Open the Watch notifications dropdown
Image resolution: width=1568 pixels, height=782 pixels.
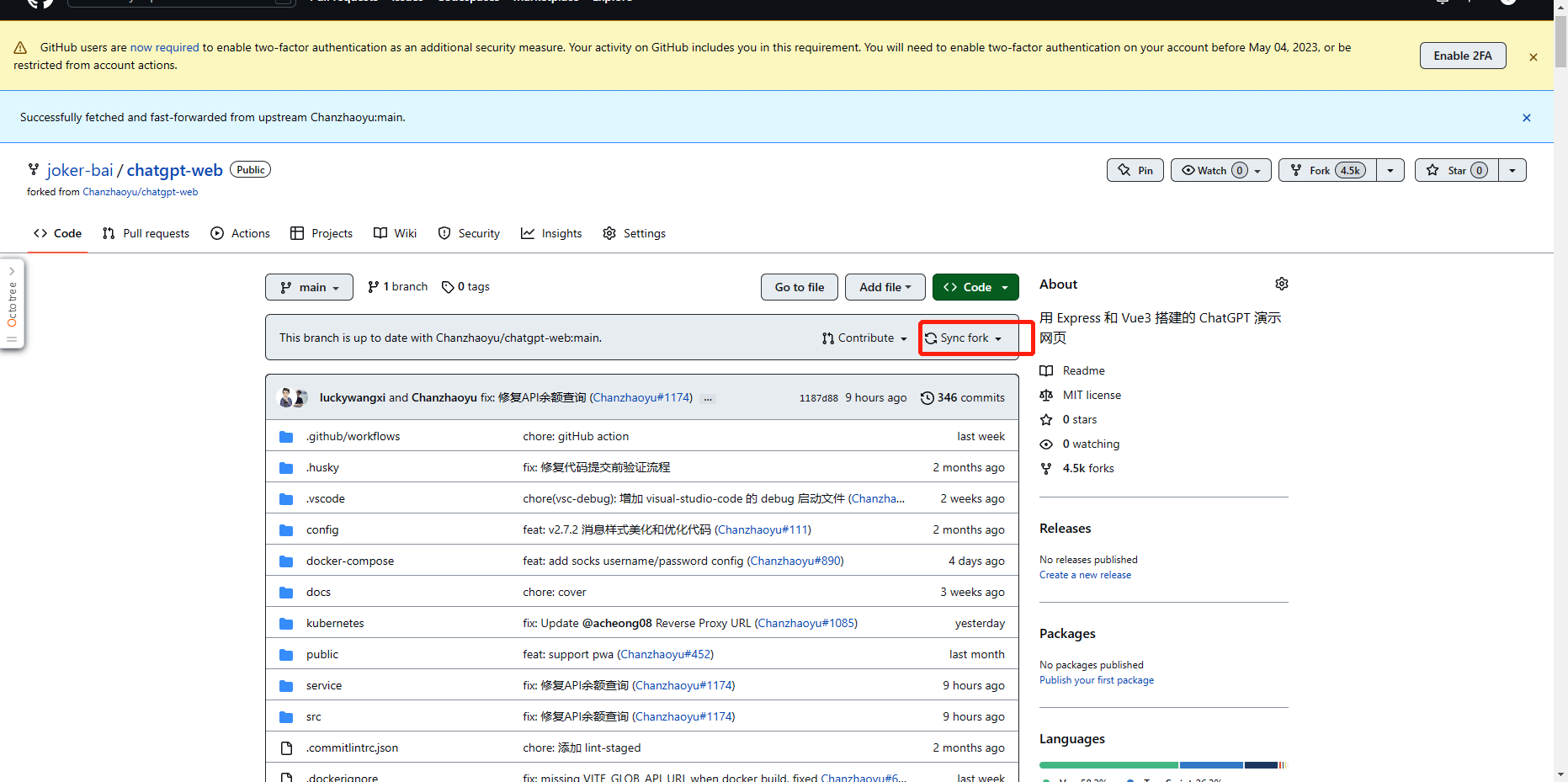tap(1221, 170)
